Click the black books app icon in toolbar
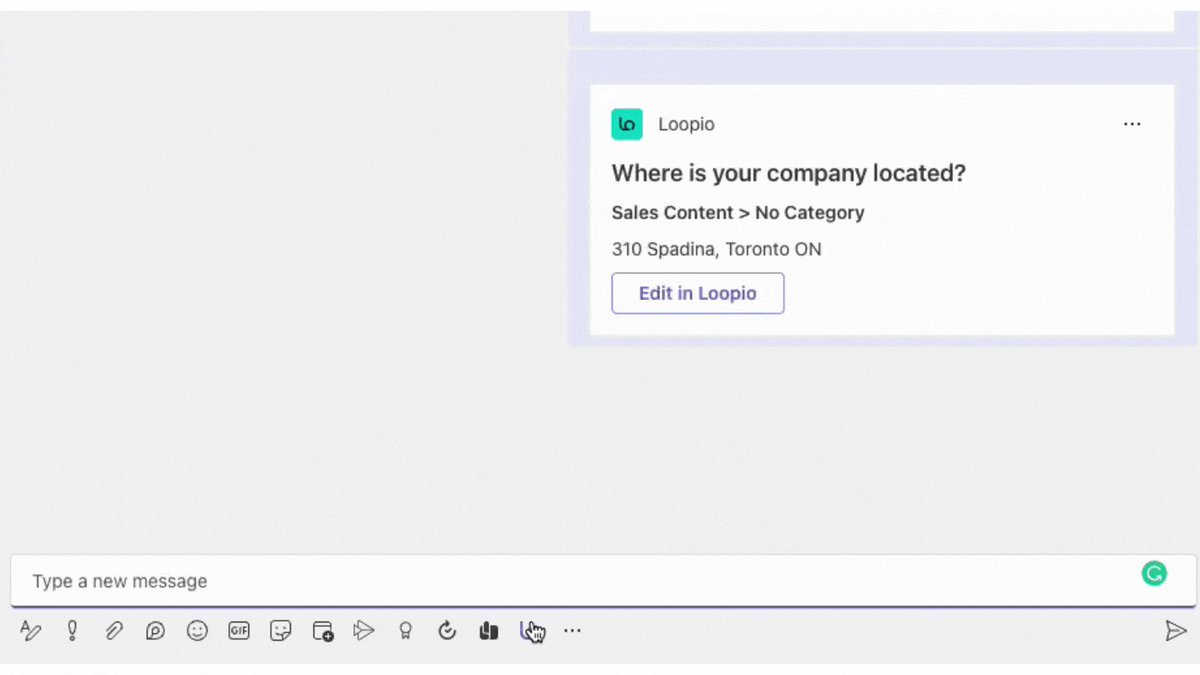The height and width of the screenshot is (675, 1200). point(489,631)
